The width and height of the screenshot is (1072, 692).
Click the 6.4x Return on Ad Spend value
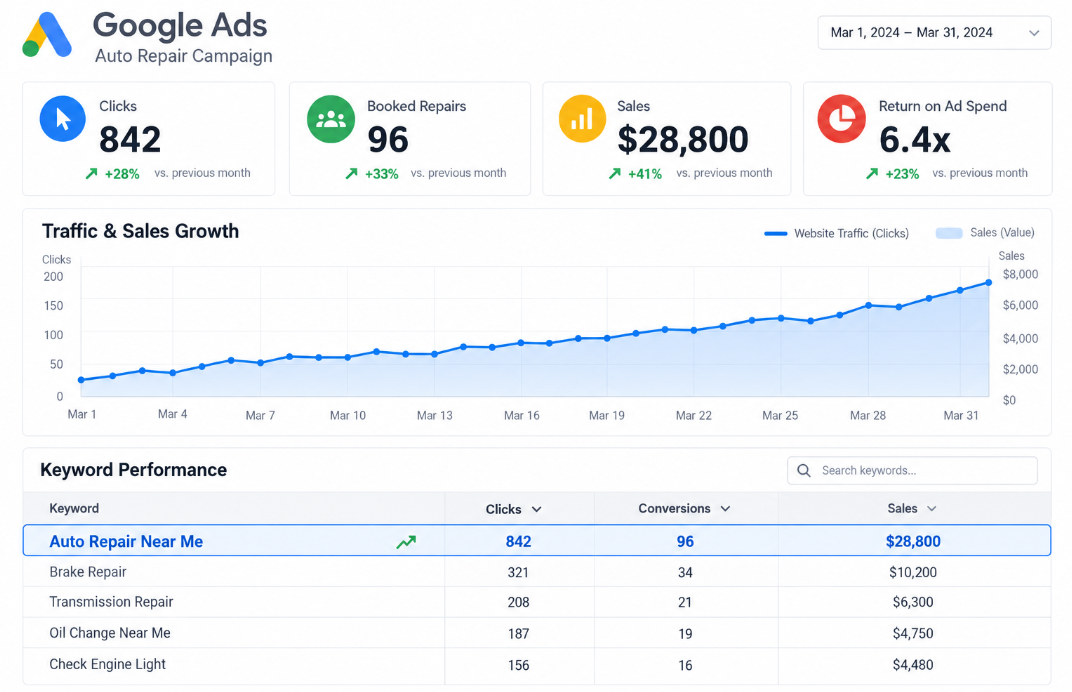[914, 139]
